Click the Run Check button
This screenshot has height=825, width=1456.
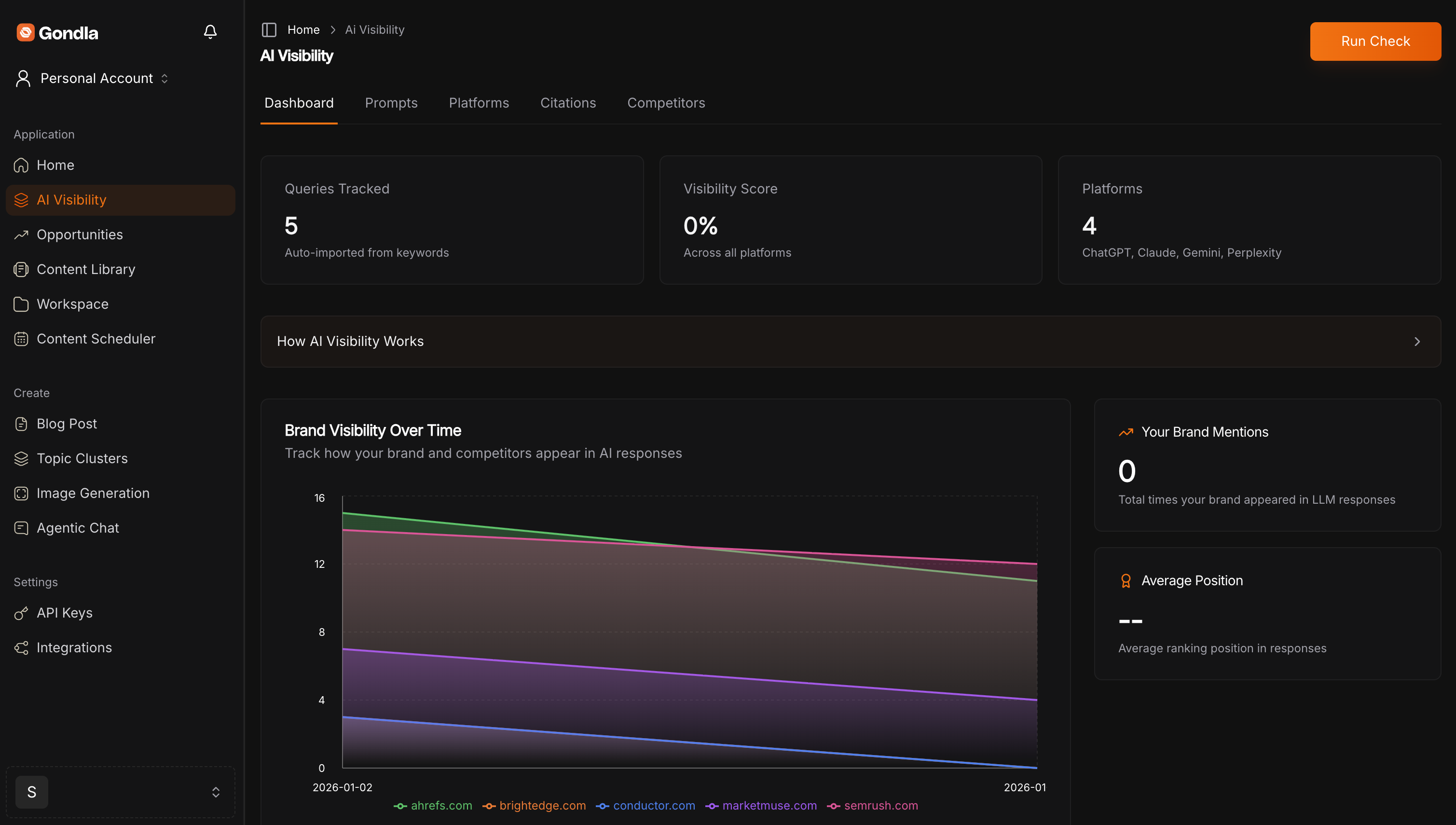(x=1375, y=41)
